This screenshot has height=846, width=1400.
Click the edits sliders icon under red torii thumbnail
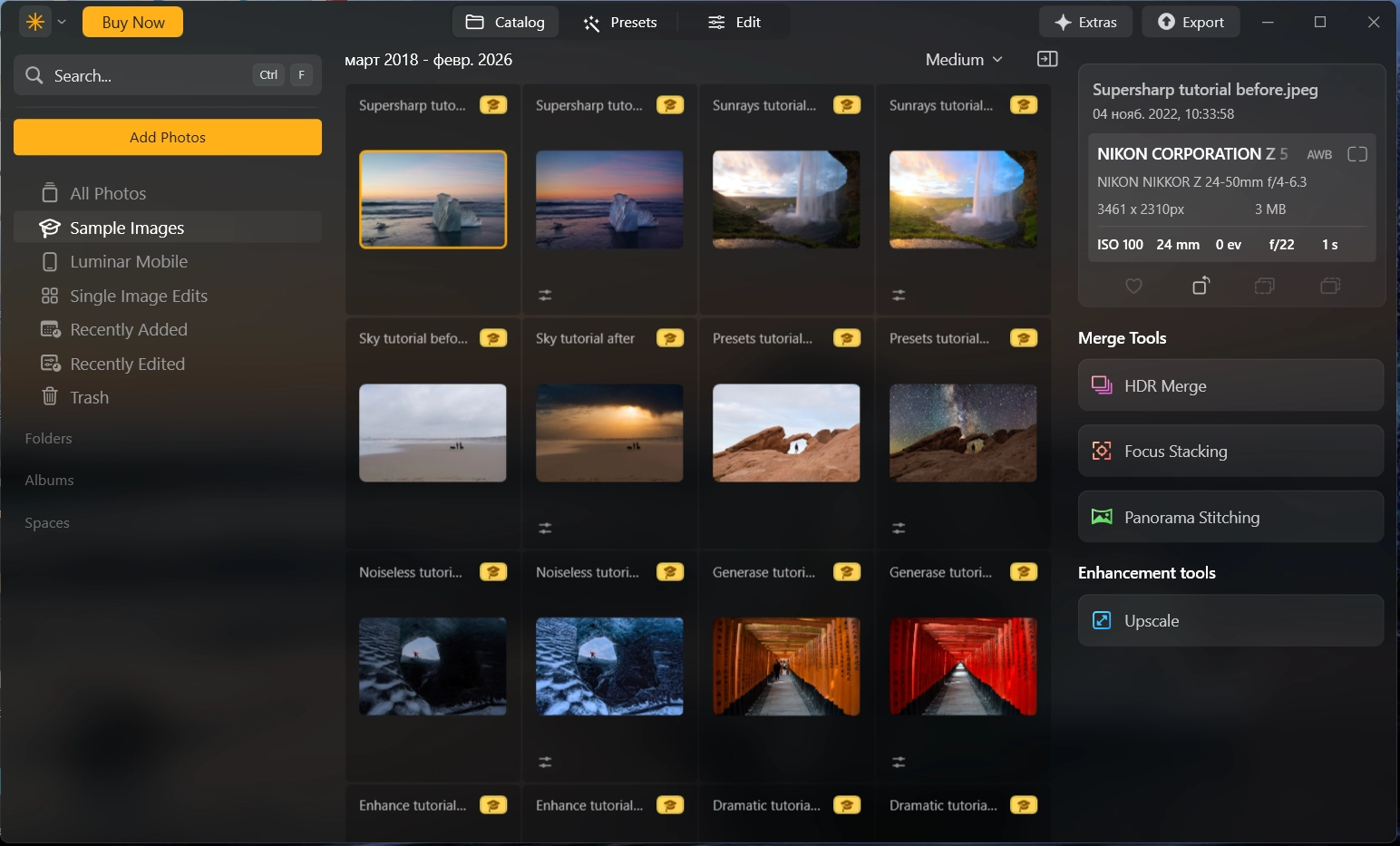[899, 762]
